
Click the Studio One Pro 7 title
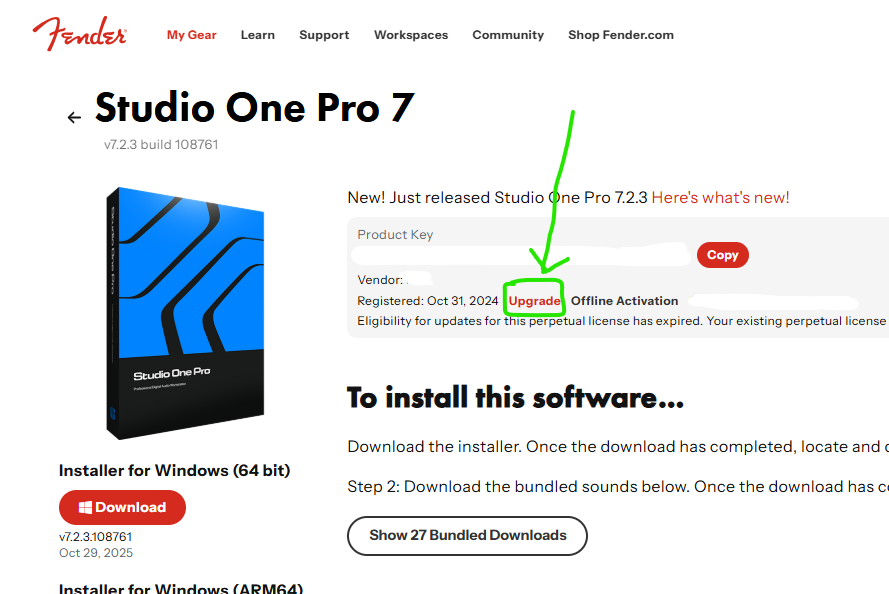click(255, 108)
